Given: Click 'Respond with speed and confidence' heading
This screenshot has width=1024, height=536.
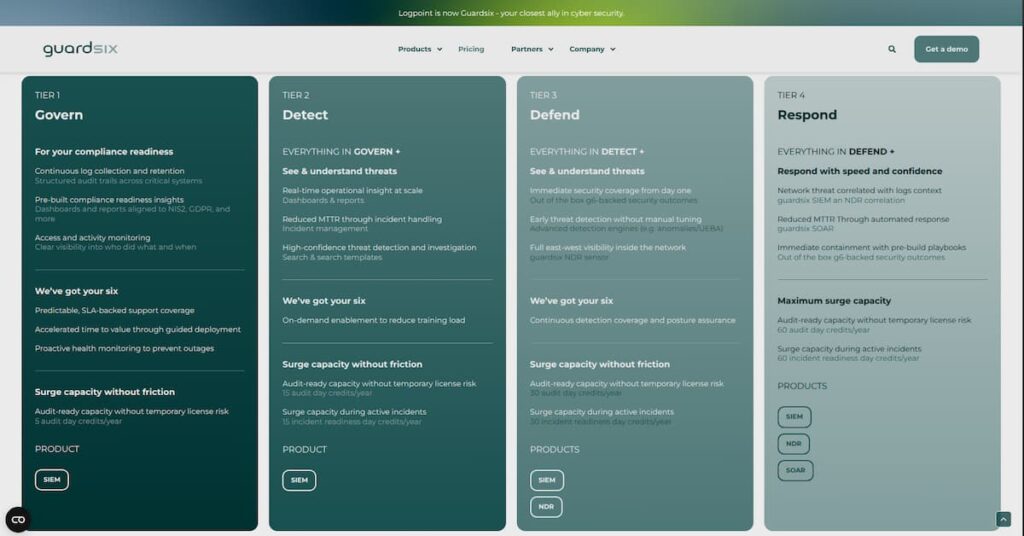Looking at the screenshot, I should coord(859,171).
